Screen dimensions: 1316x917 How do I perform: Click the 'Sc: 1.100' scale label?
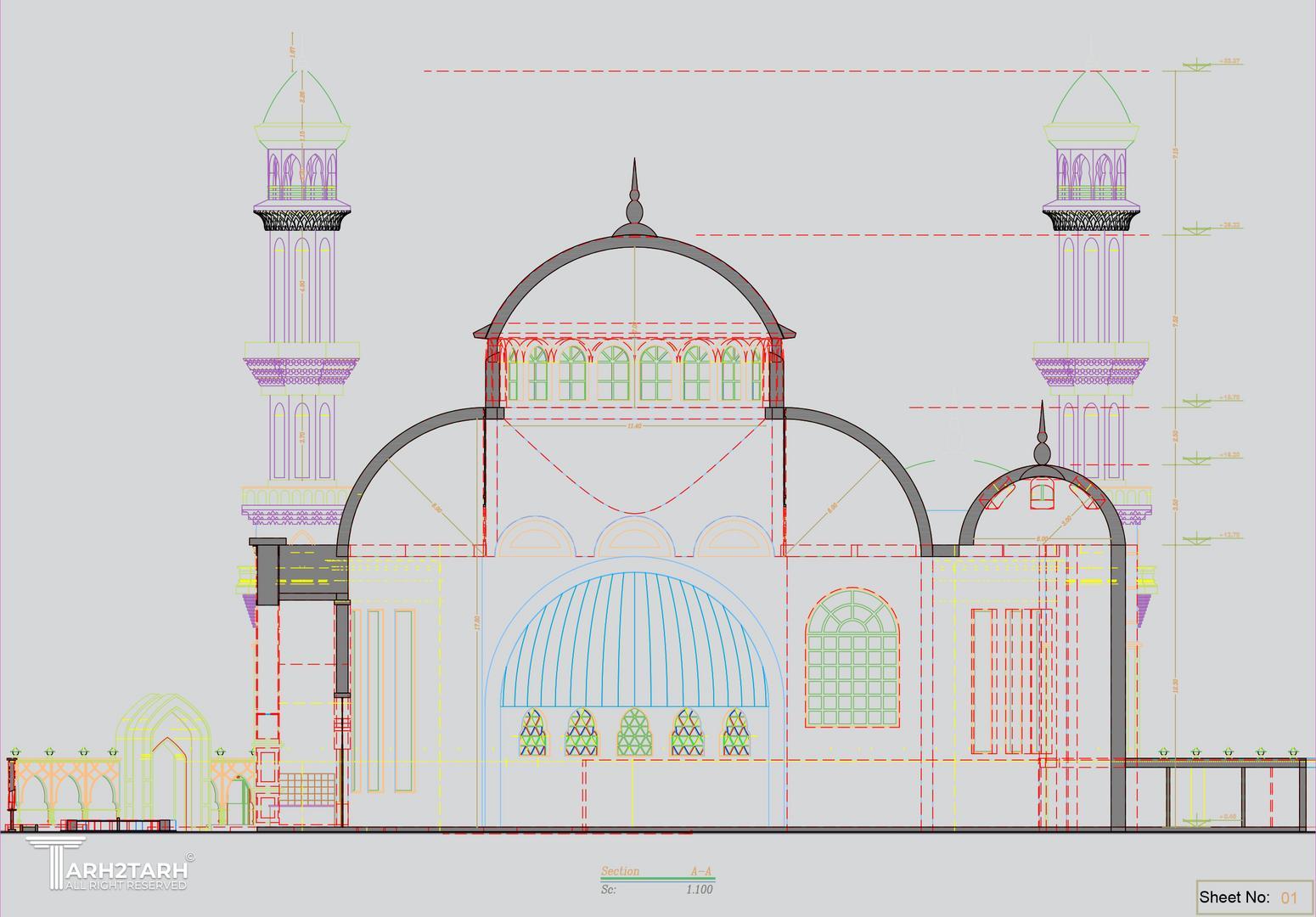click(x=656, y=890)
